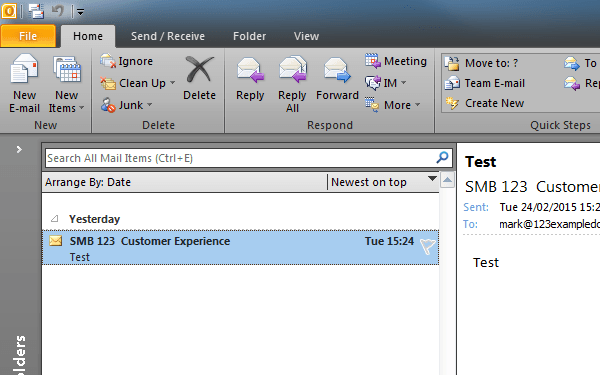This screenshot has width=600, height=375.
Task: Click the sent date Tue 24/02/2015
Action: pos(549,207)
